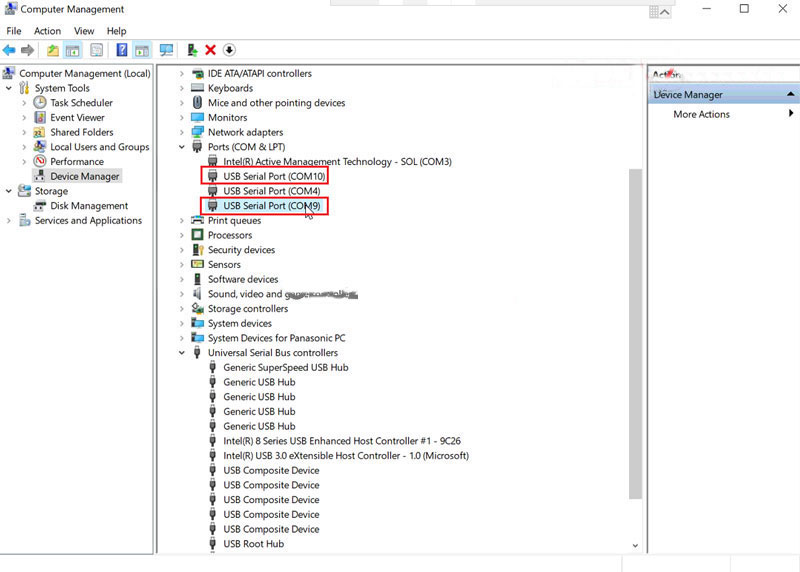Viewport: 800px width, 572px height.
Task: Click the Properties toolbar icon
Action: [x=96, y=50]
